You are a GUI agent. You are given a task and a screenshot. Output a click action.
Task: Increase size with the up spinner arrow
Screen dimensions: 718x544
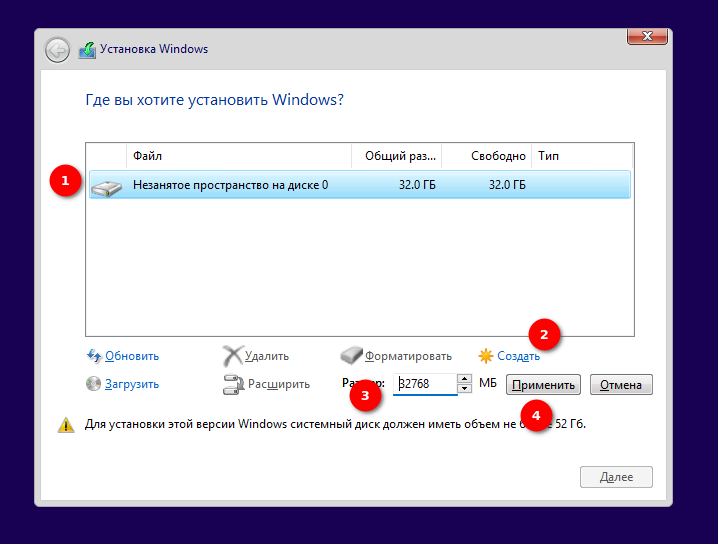point(464,379)
